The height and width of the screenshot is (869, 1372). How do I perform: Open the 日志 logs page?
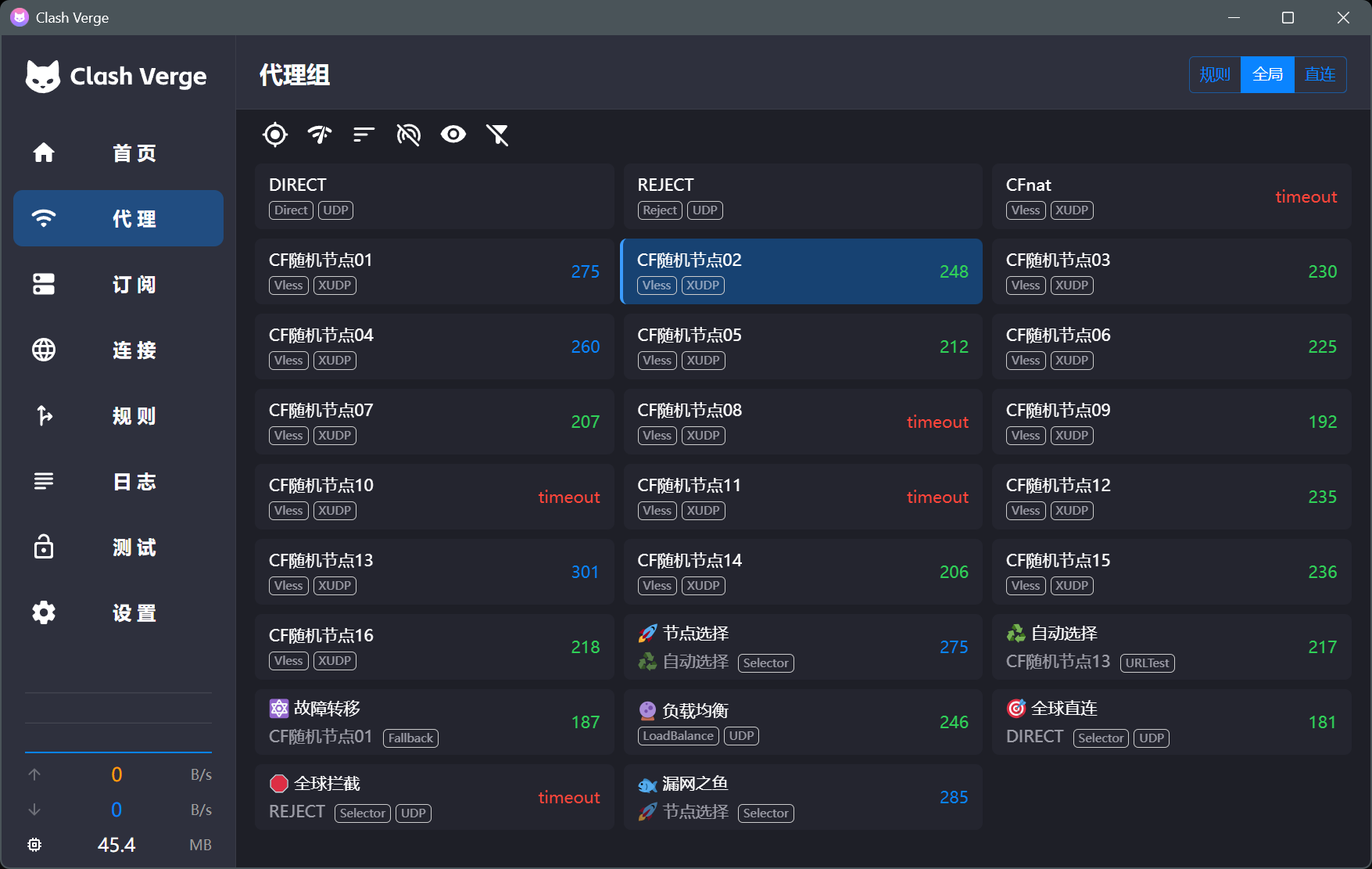pyautogui.click(x=118, y=481)
